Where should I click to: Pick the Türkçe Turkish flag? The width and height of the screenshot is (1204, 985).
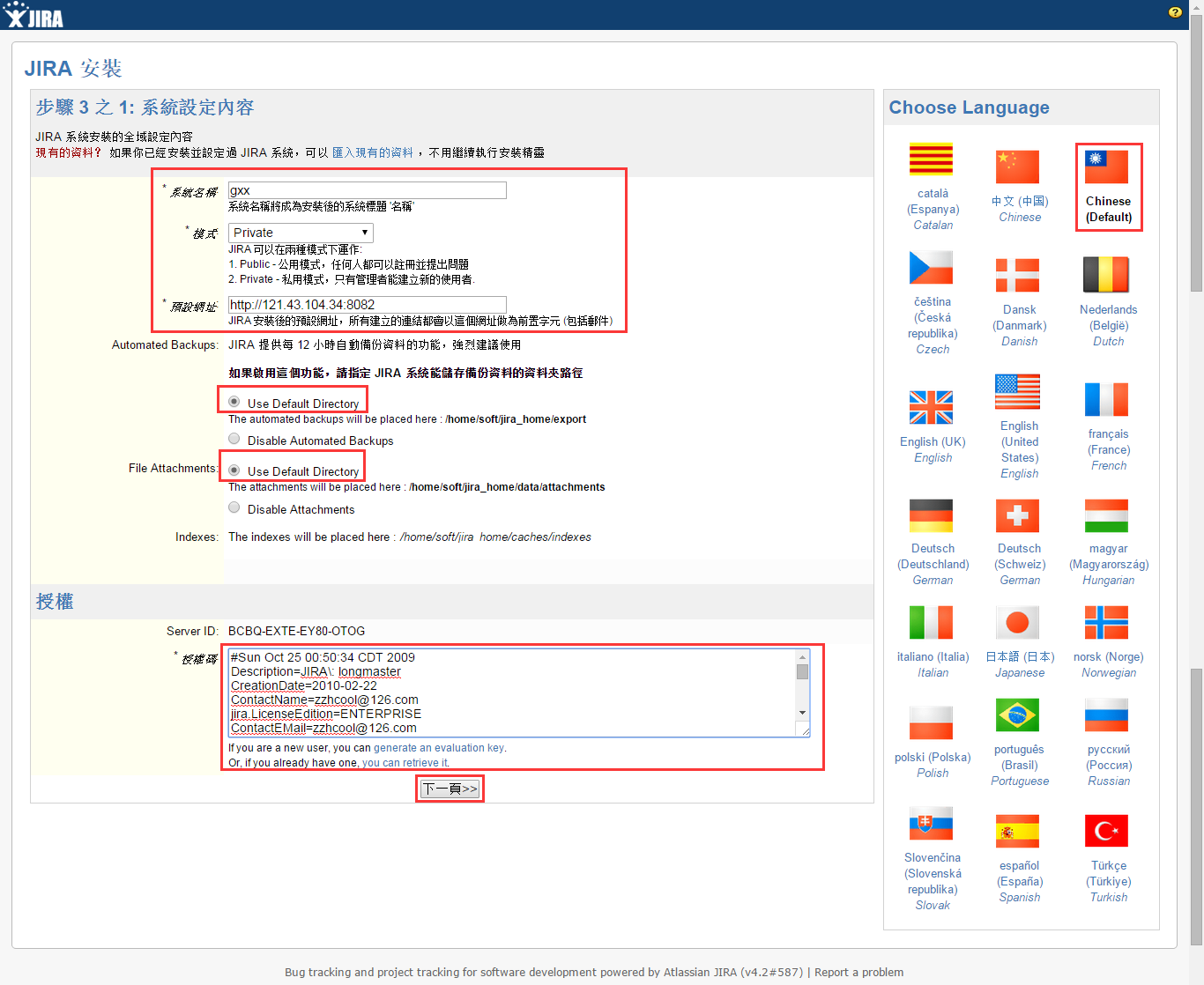point(1107,831)
